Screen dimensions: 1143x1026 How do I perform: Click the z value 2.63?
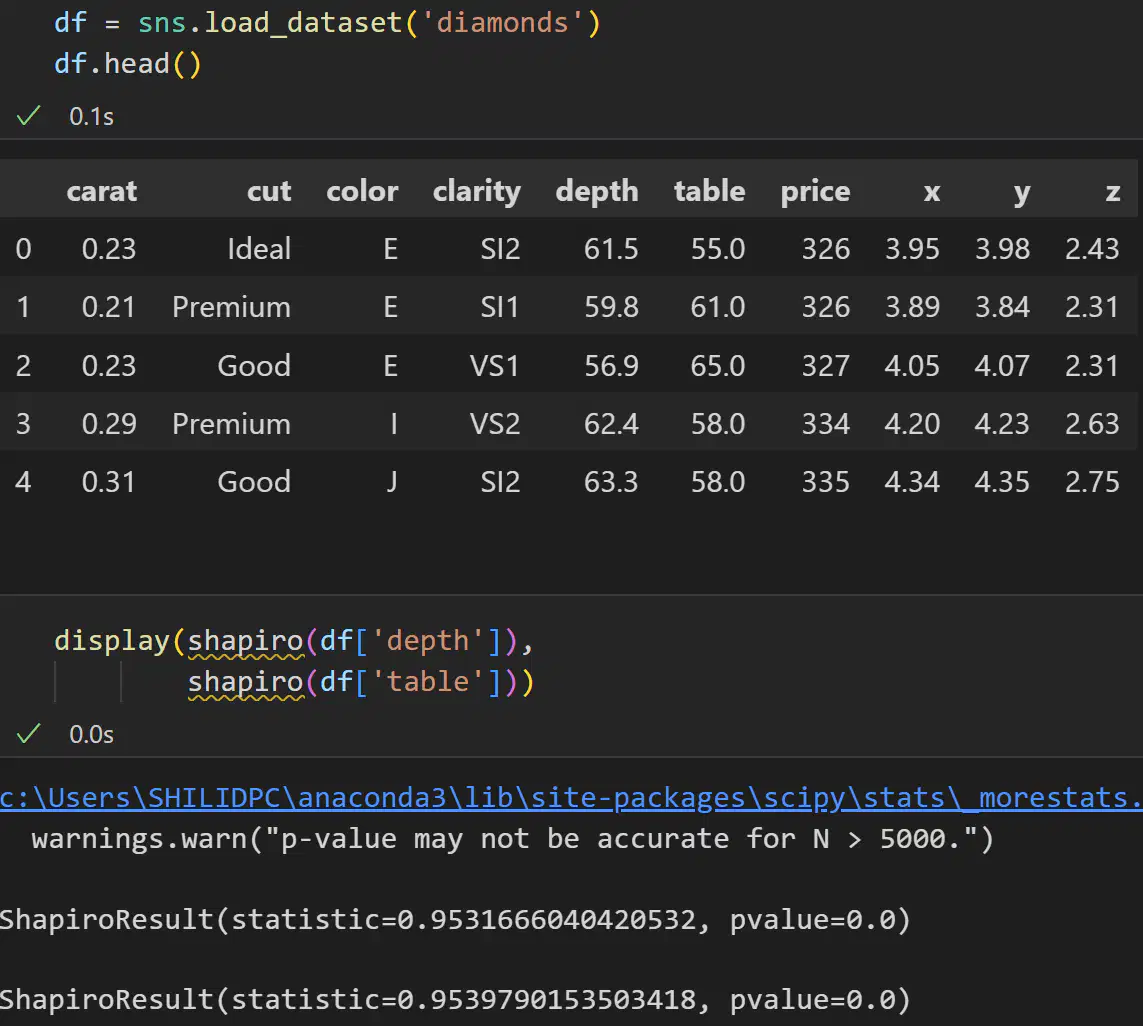tap(1092, 424)
